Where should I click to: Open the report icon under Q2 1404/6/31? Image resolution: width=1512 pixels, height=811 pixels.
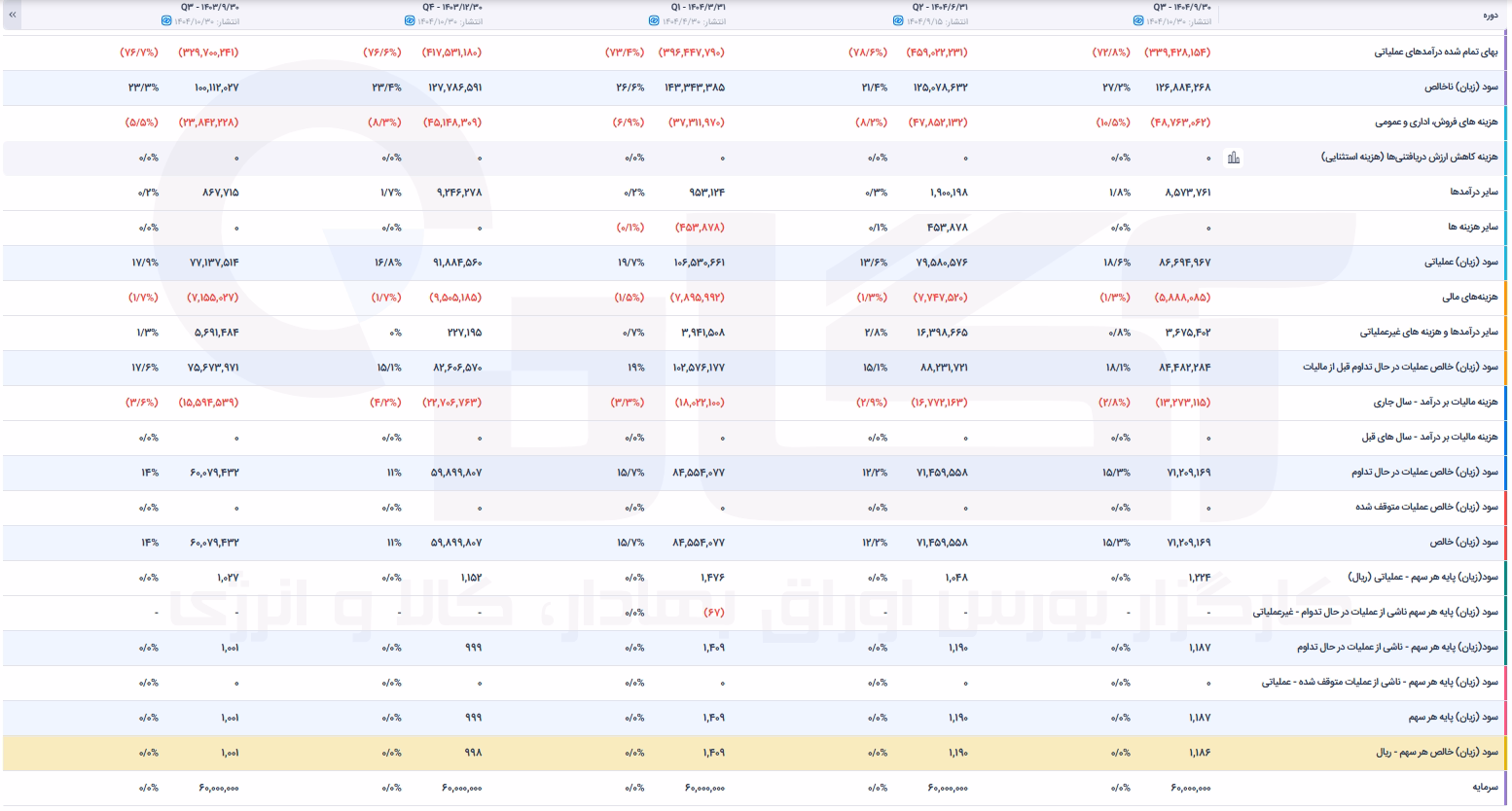tap(897, 20)
